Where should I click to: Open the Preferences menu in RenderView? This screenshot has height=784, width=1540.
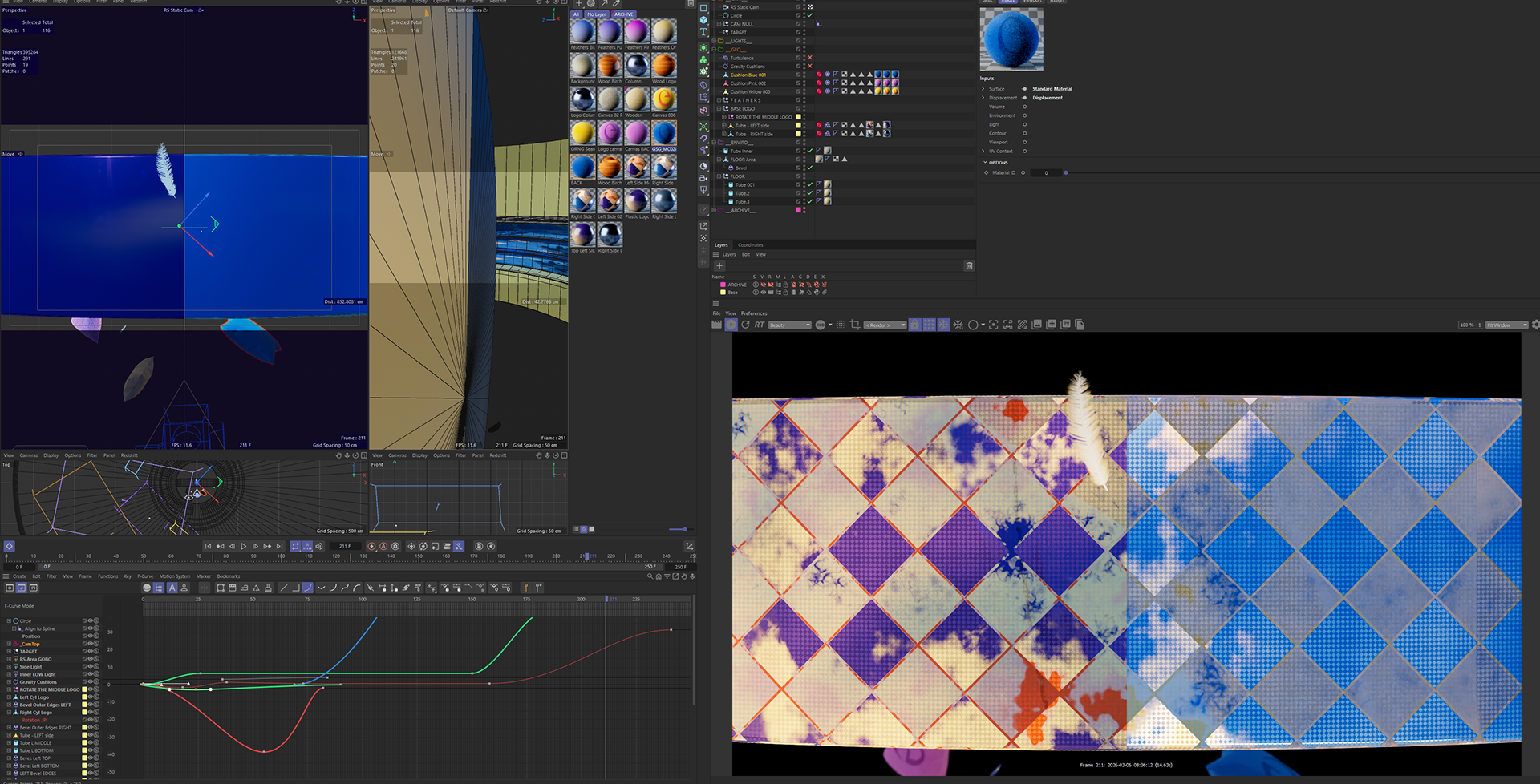pos(754,313)
